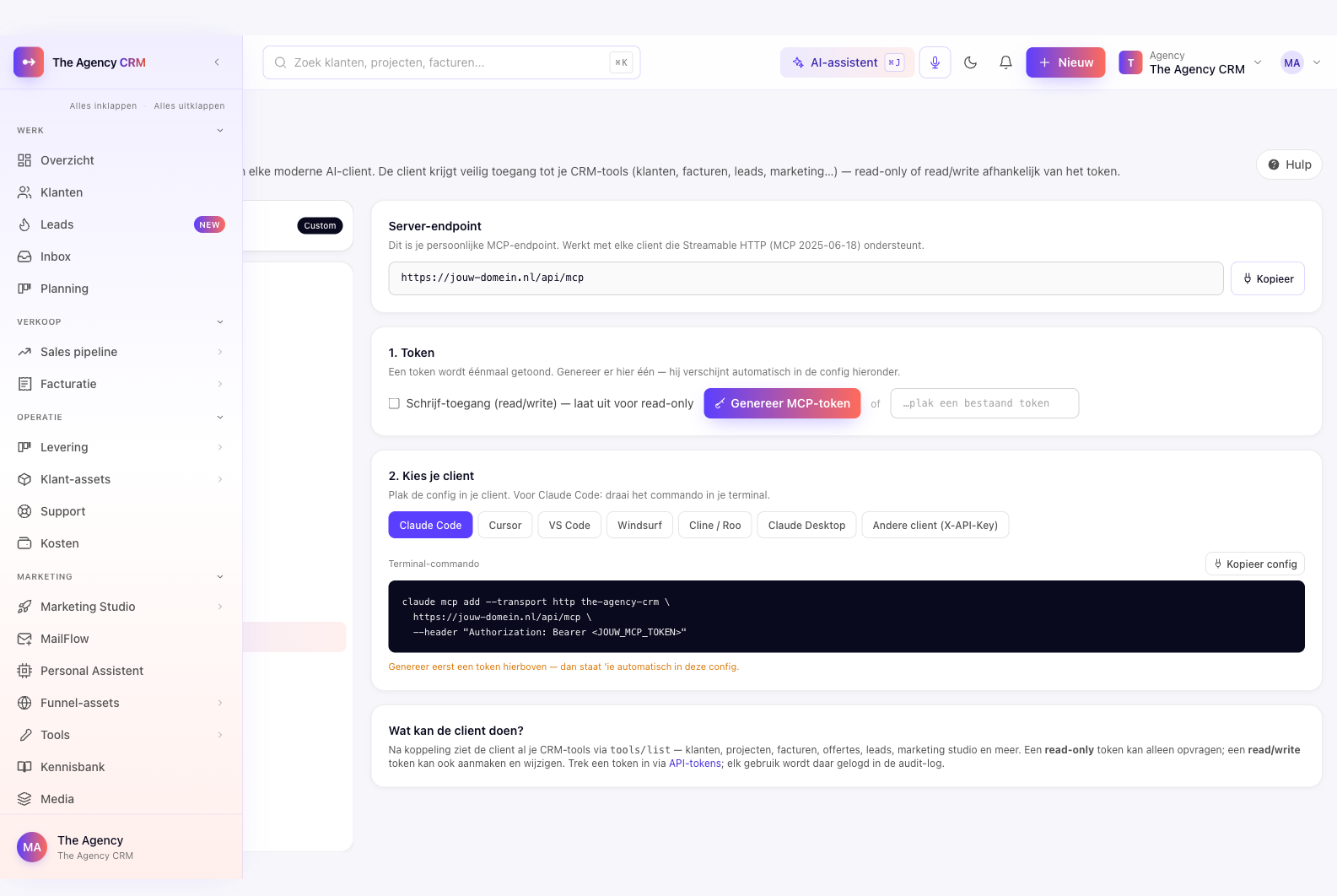Open Media library

click(121, 799)
